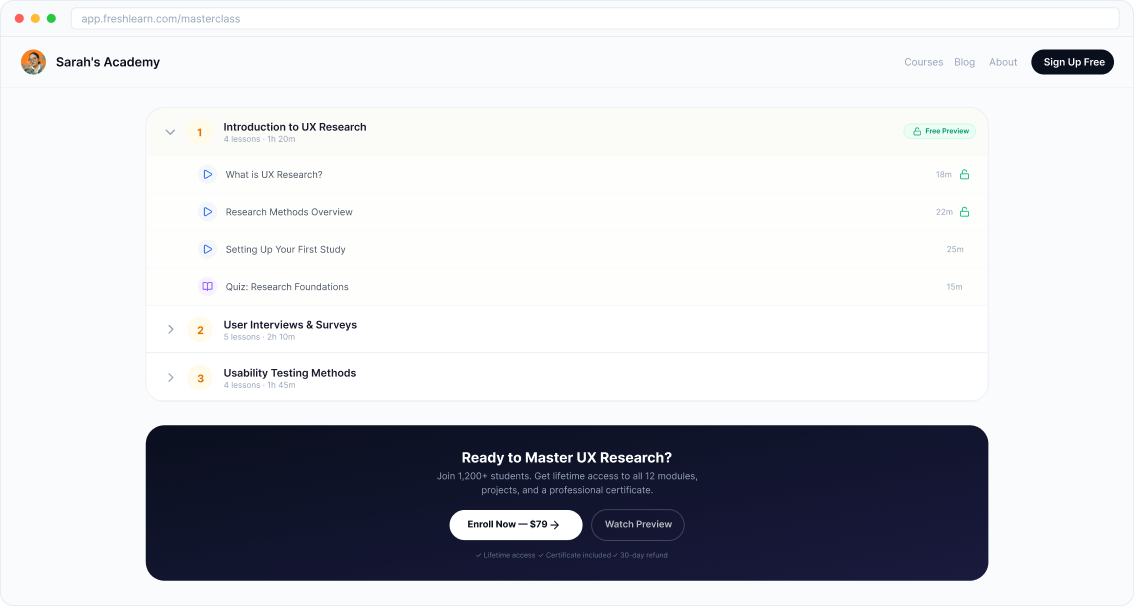Expand the User Interviews & Surveys module
Screen dimensions: 1134x606
[170, 330]
